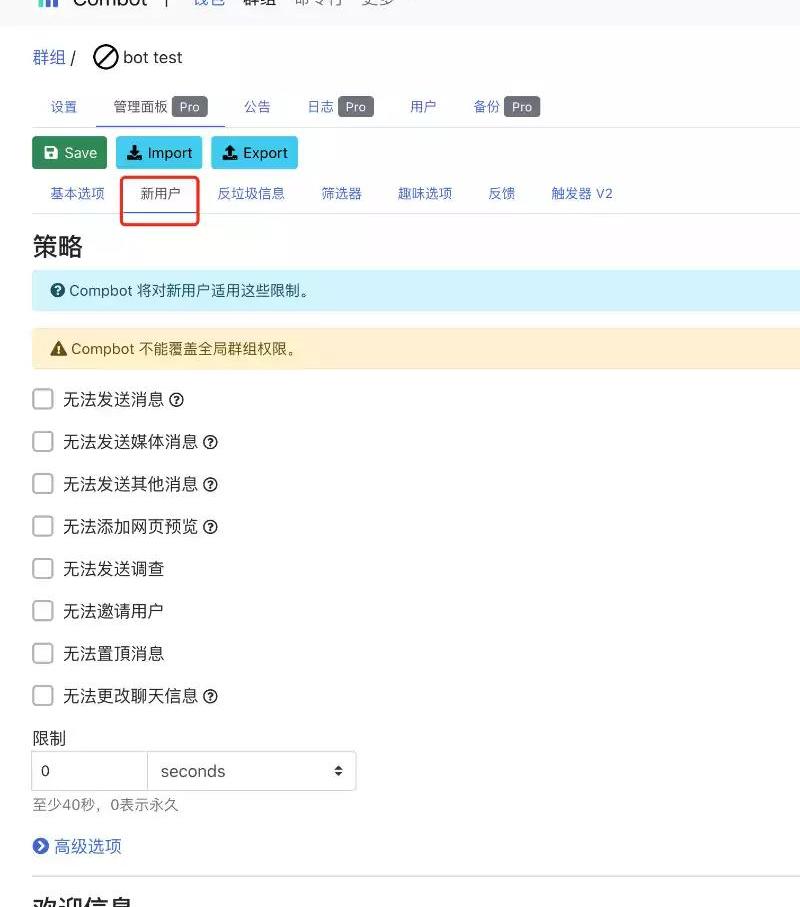800x907 pixels.
Task: Click the Export button
Action: pos(254,153)
